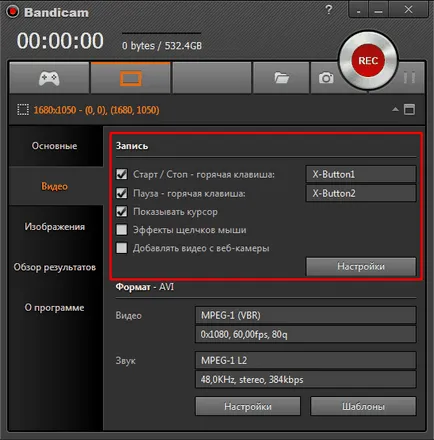Image resolution: width=434 pixels, height=440 pixels.
Task: Edit the X-Button2 hotkey field
Action: pos(361,193)
